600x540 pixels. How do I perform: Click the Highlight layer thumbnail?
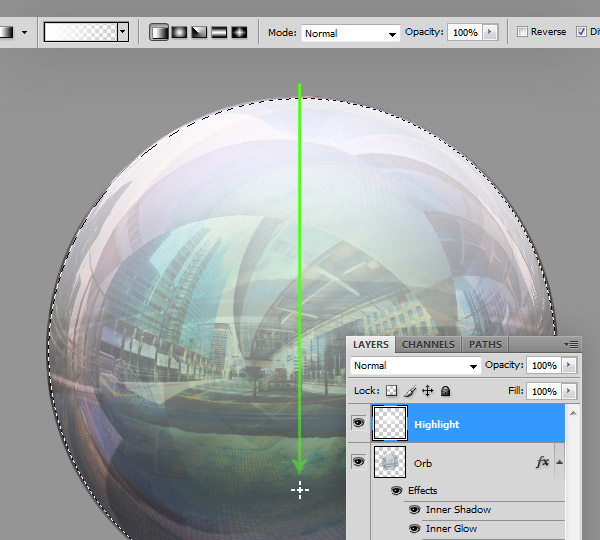point(390,423)
